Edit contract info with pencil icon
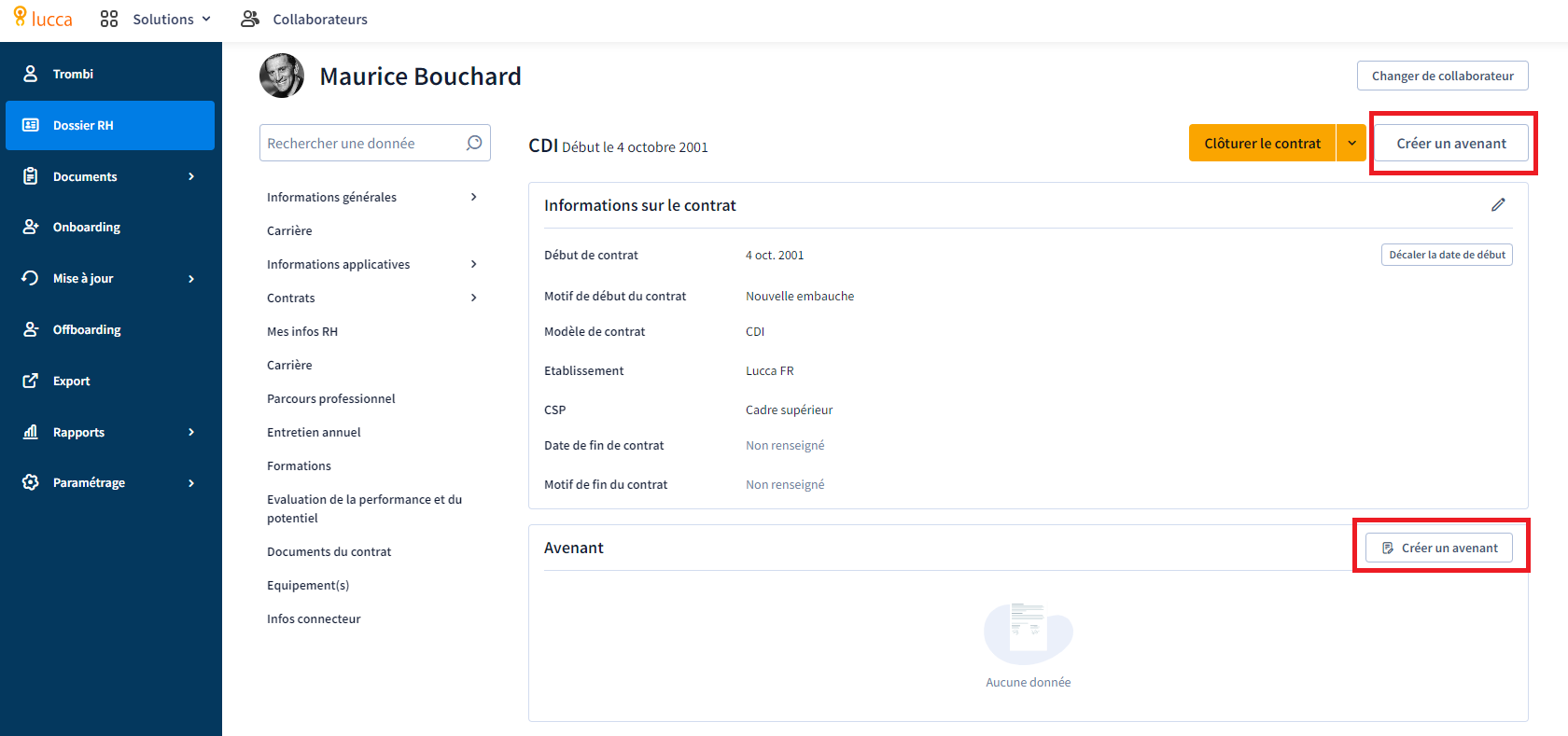 [1498, 204]
